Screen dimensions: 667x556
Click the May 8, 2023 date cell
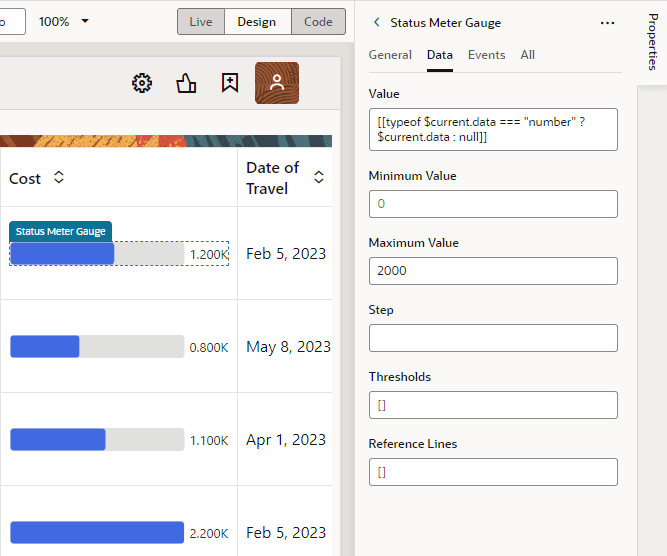point(288,347)
